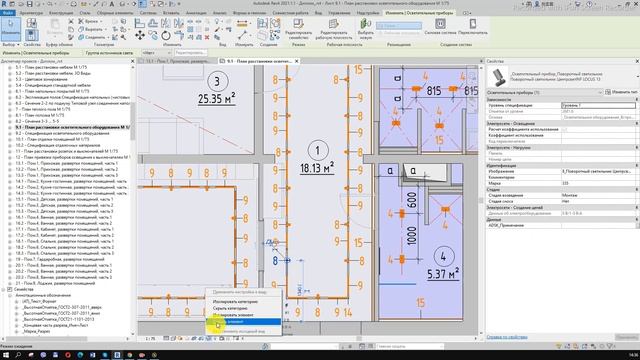
Task: Switch to the Системы ribbon tab
Action: click(x=148, y=13)
